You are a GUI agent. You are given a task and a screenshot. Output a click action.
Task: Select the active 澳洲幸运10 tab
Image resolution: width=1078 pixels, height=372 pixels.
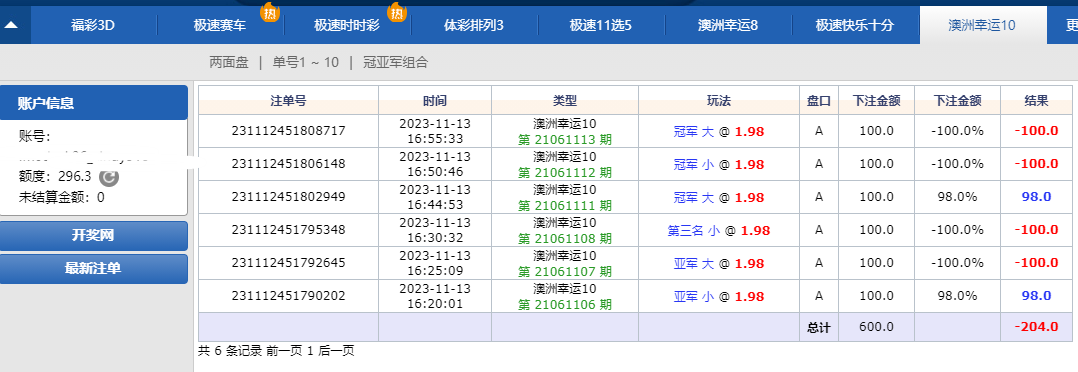tap(982, 26)
